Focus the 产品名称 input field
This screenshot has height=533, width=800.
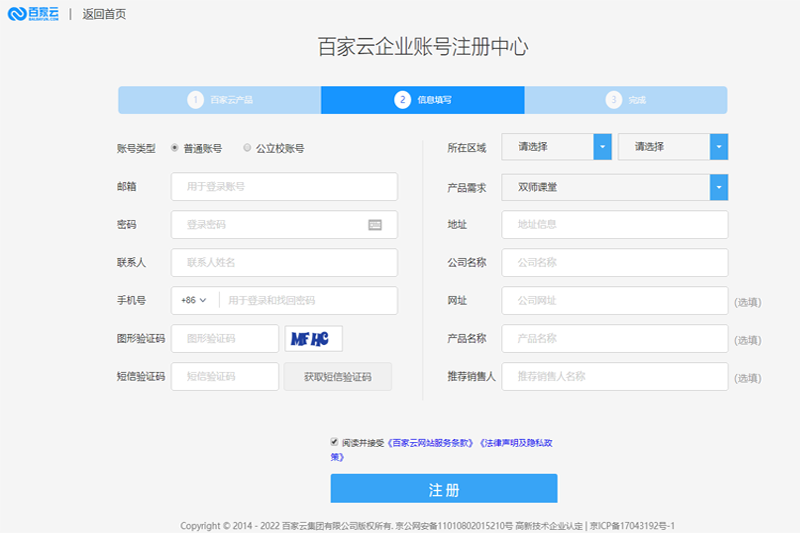(615, 339)
